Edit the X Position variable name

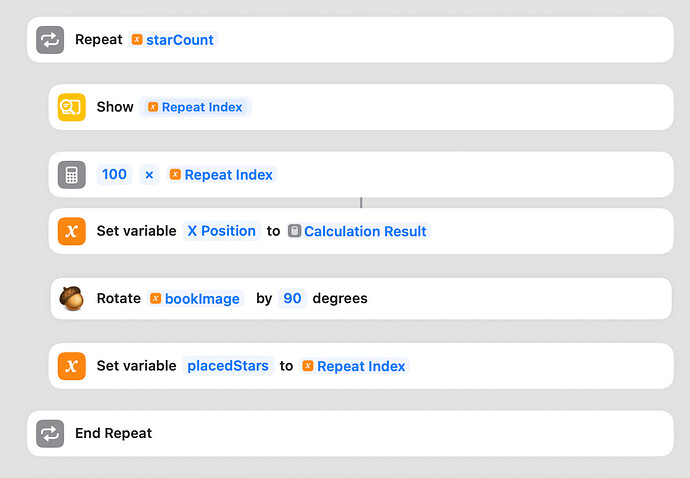[222, 231]
